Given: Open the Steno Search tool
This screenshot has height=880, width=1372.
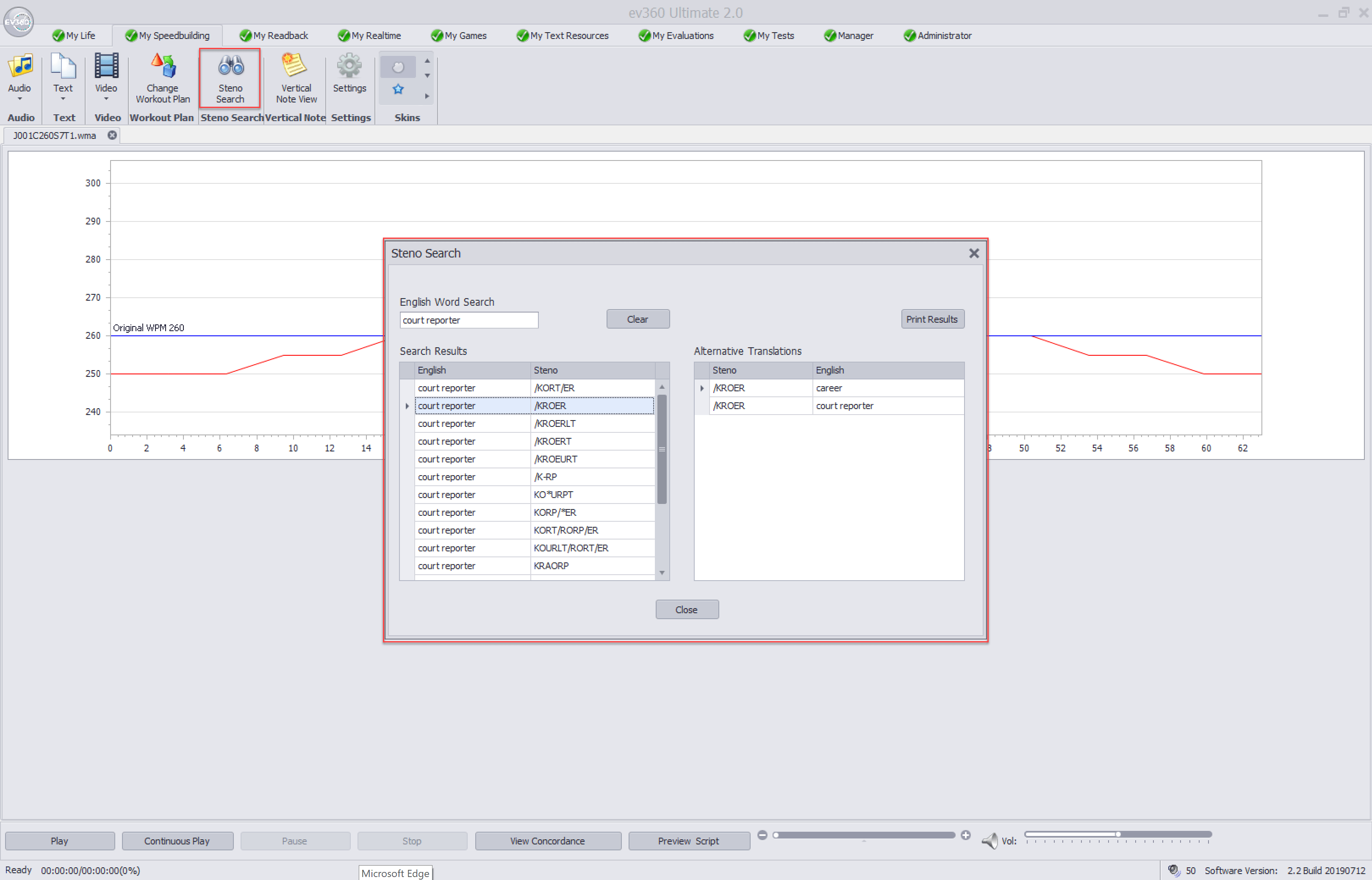Looking at the screenshot, I should coord(230,78).
